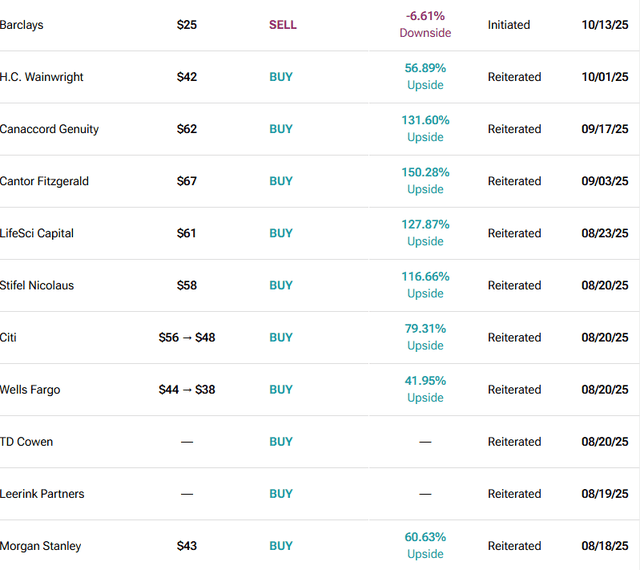Click the $56 → $48 Citi price target

(x=187, y=337)
